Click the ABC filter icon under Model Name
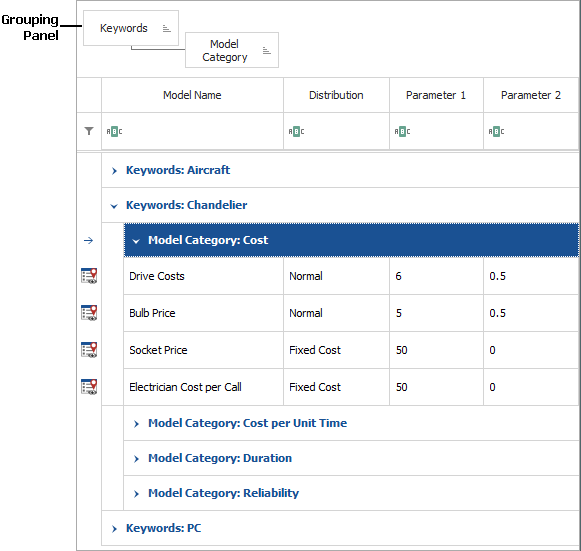581x551 pixels. coord(114,132)
